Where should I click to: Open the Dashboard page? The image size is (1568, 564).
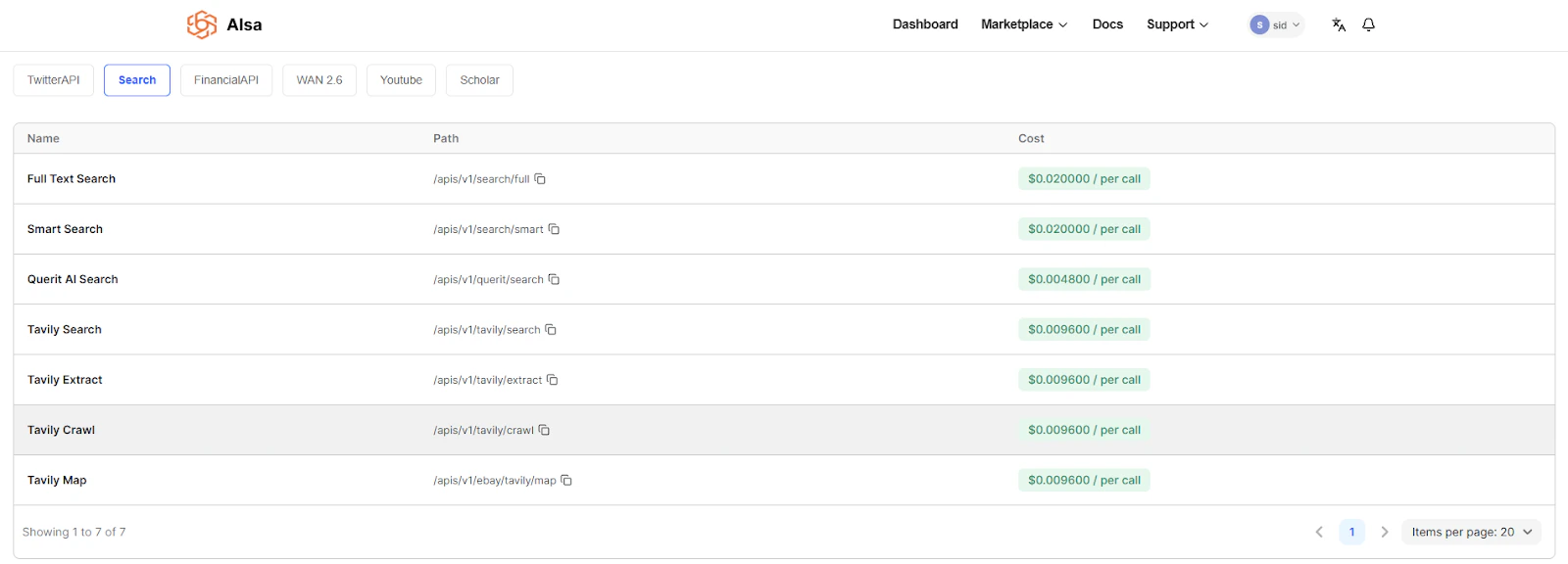925,24
